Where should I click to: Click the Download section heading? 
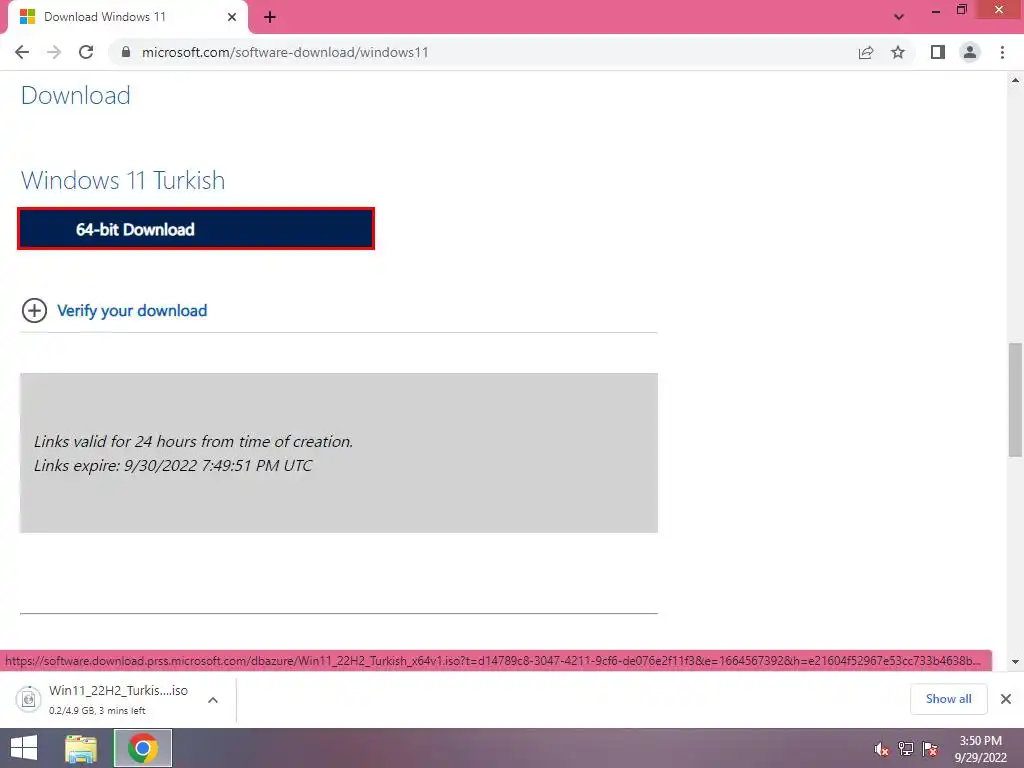76,95
